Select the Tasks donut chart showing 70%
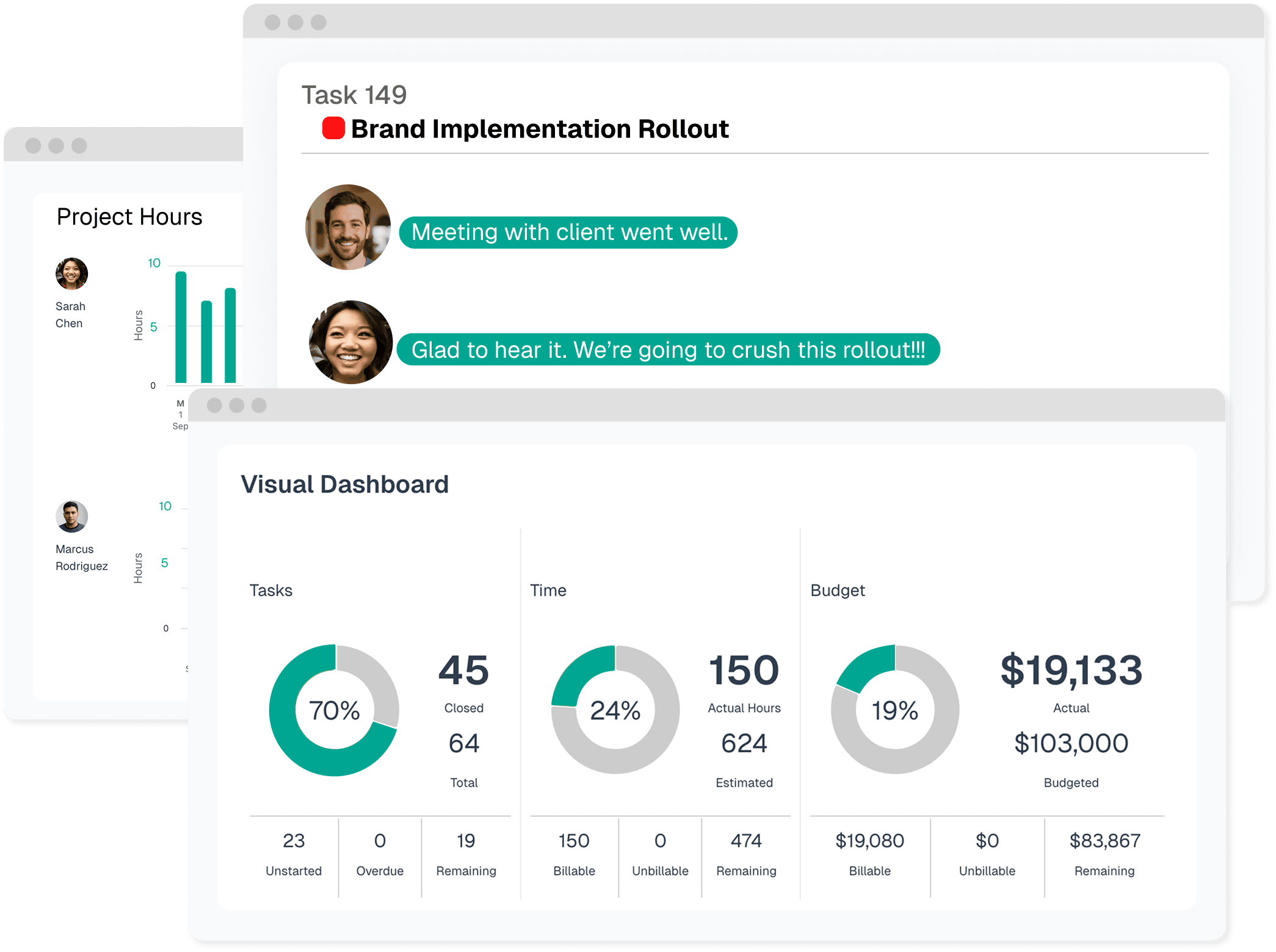This screenshot has width=1276, height=952. click(335, 710)
